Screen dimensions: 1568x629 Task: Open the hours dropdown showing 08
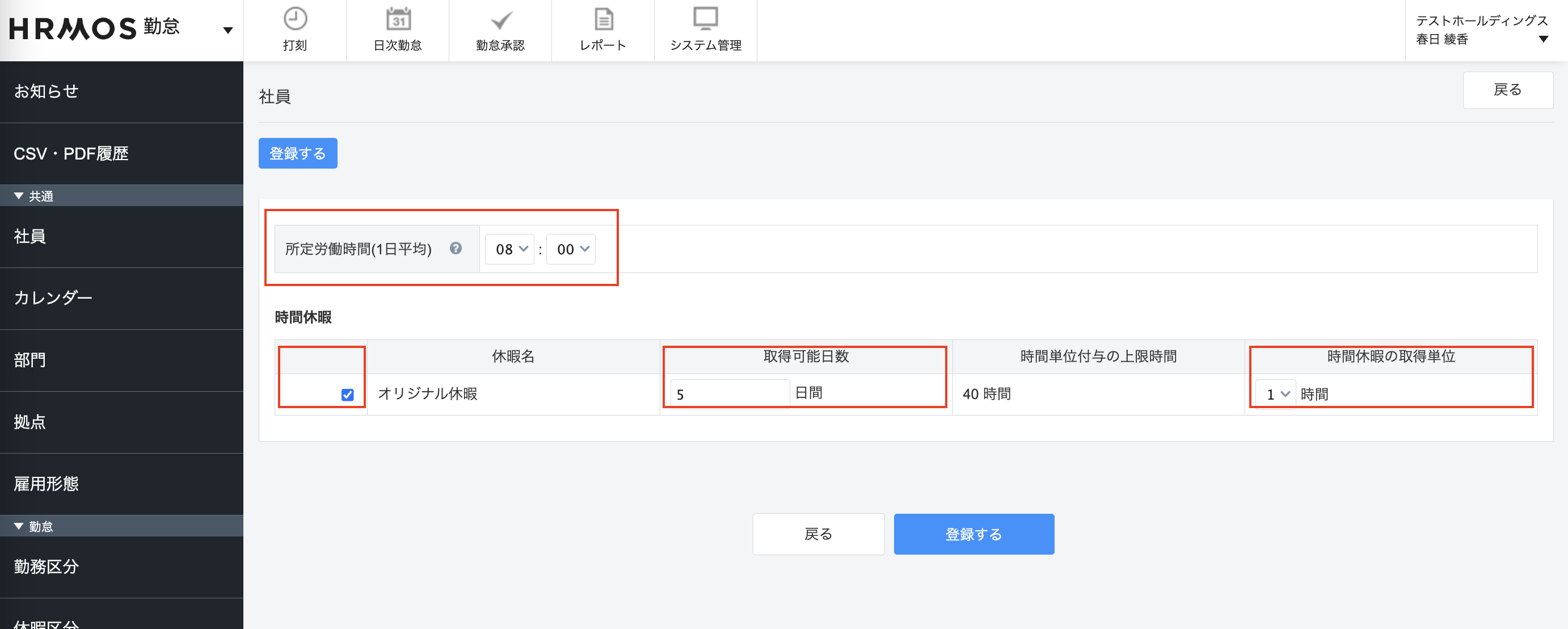(x=510, y=249)
